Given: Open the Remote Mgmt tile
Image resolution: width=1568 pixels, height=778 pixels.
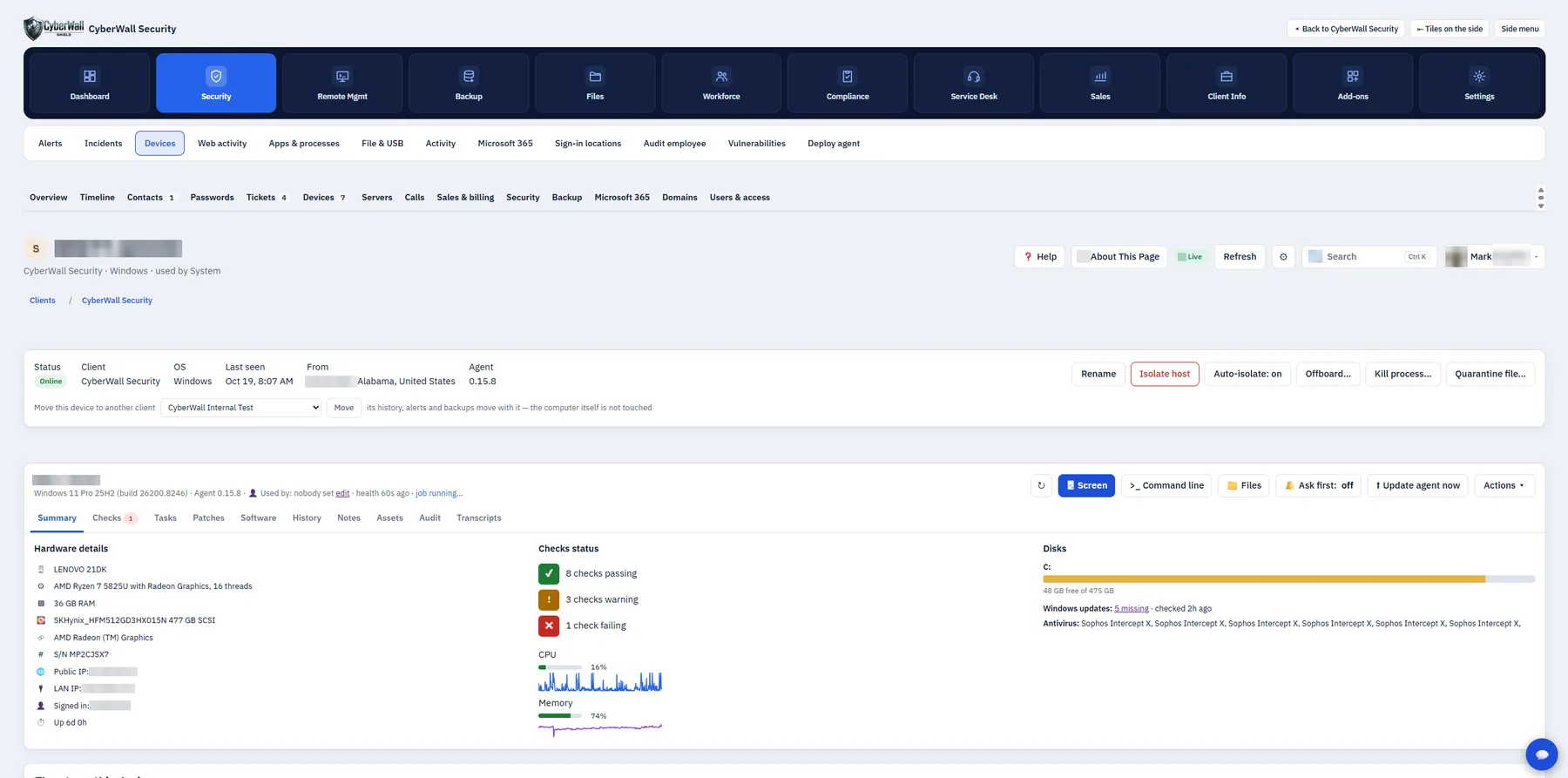Looking at the screenshot, I should pyautogui.click(x=342, y=84).
